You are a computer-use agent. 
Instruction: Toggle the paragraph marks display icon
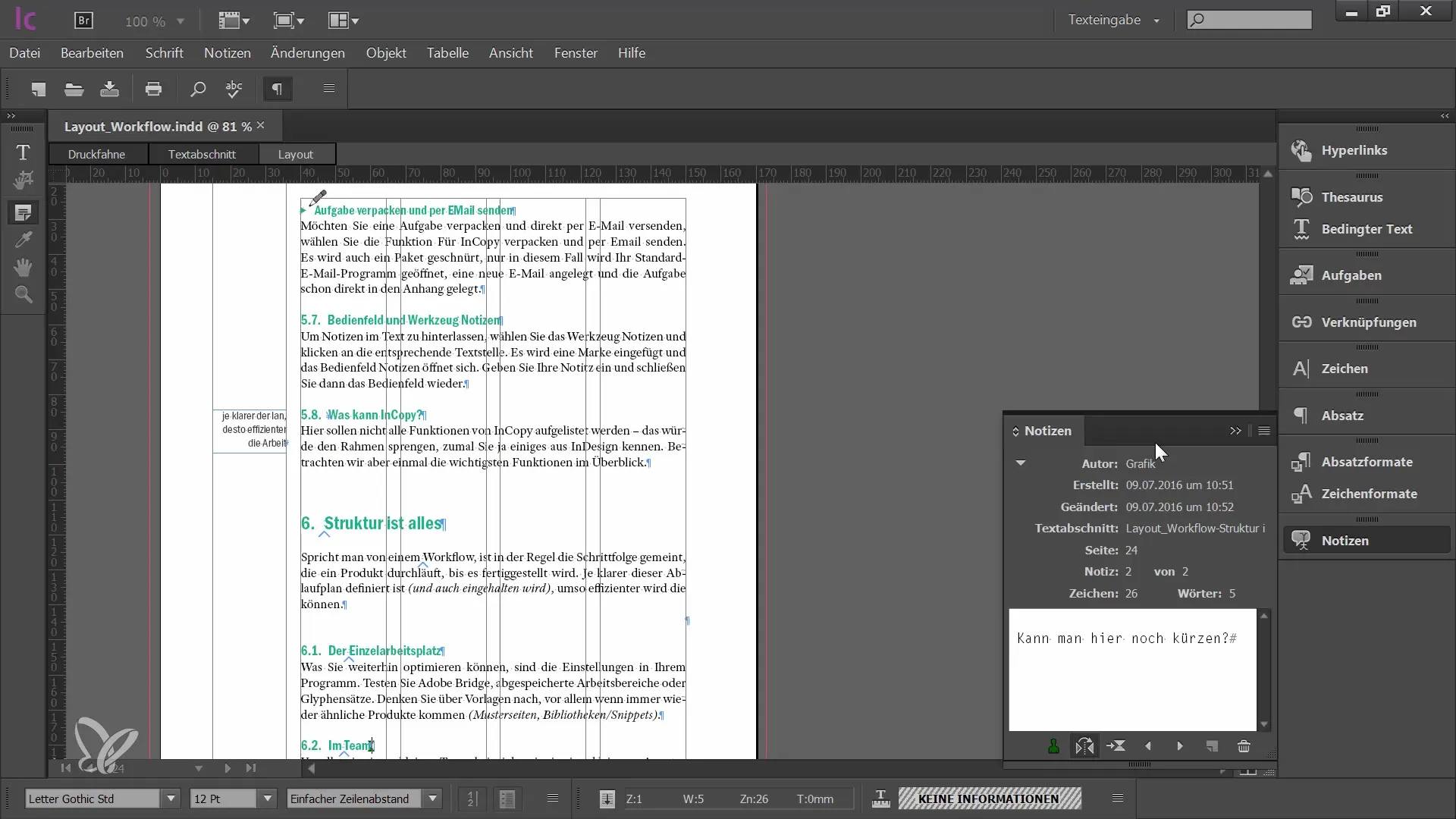pyautogui.click(x=276, y=90)
